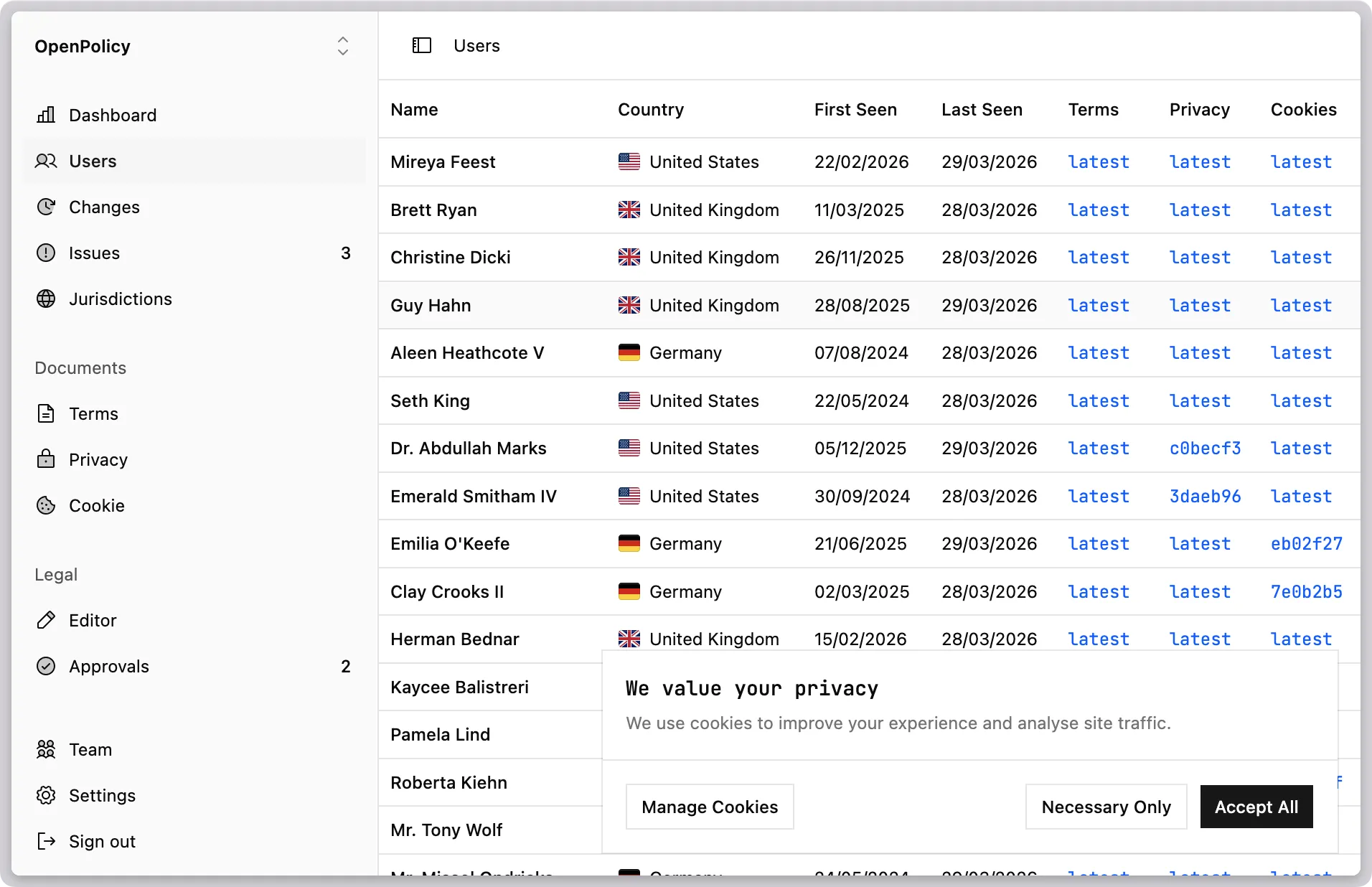Open cookies version eb02f27 link
Viewport: 1372px width, 887px height.
click(1306, 544)
